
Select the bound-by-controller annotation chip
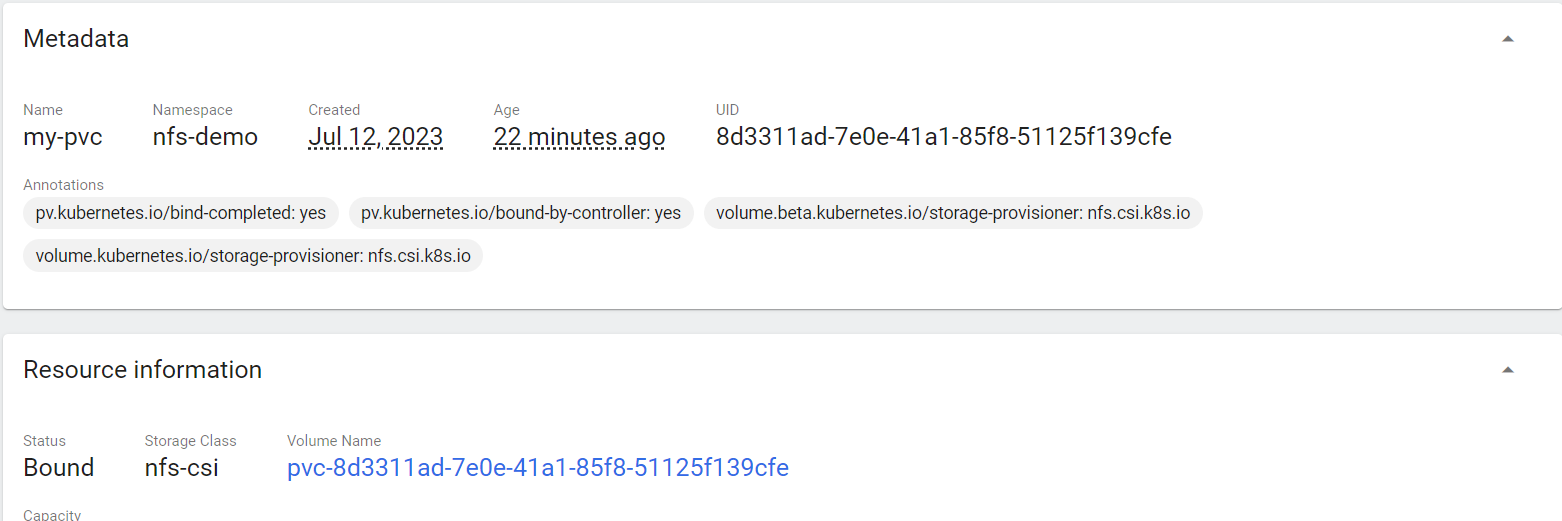click(521, 213)
